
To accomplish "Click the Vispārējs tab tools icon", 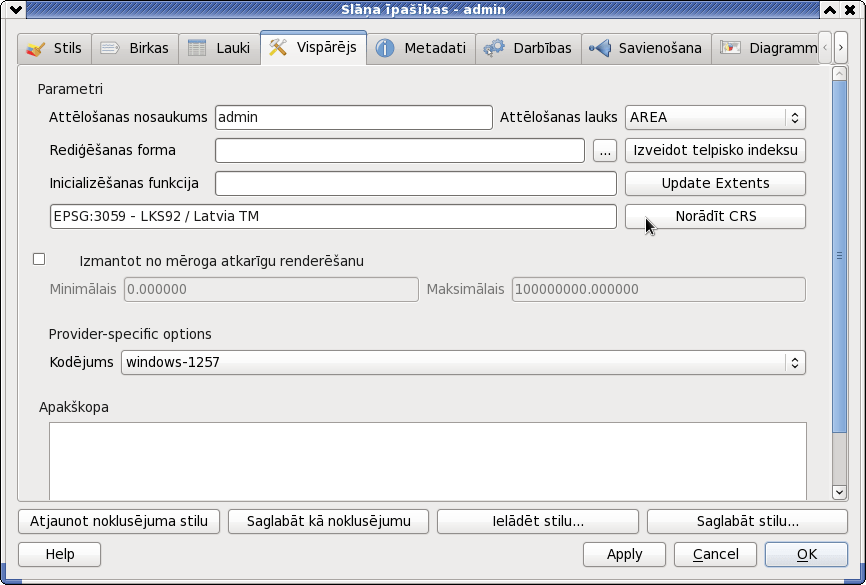I will pos(278,48).
